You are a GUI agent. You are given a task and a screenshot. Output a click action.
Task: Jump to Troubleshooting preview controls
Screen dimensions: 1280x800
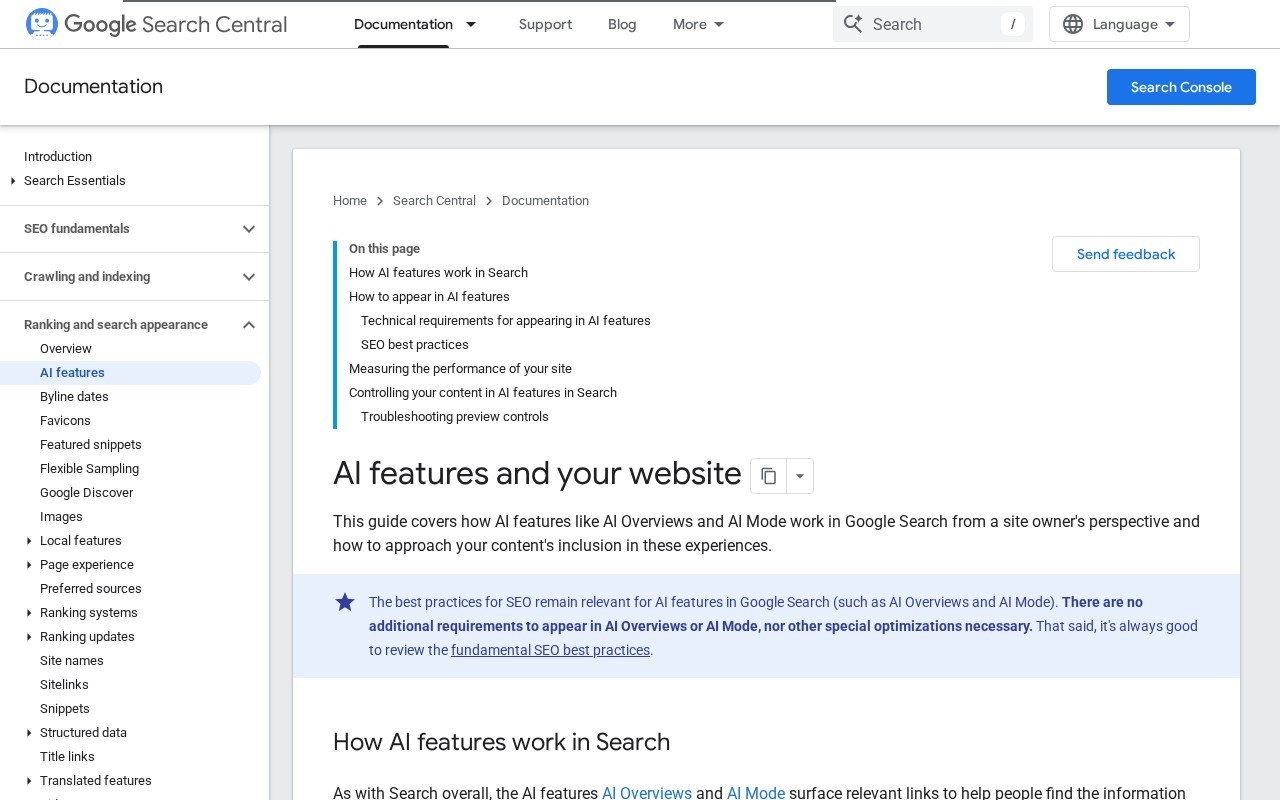click(455, 417)
